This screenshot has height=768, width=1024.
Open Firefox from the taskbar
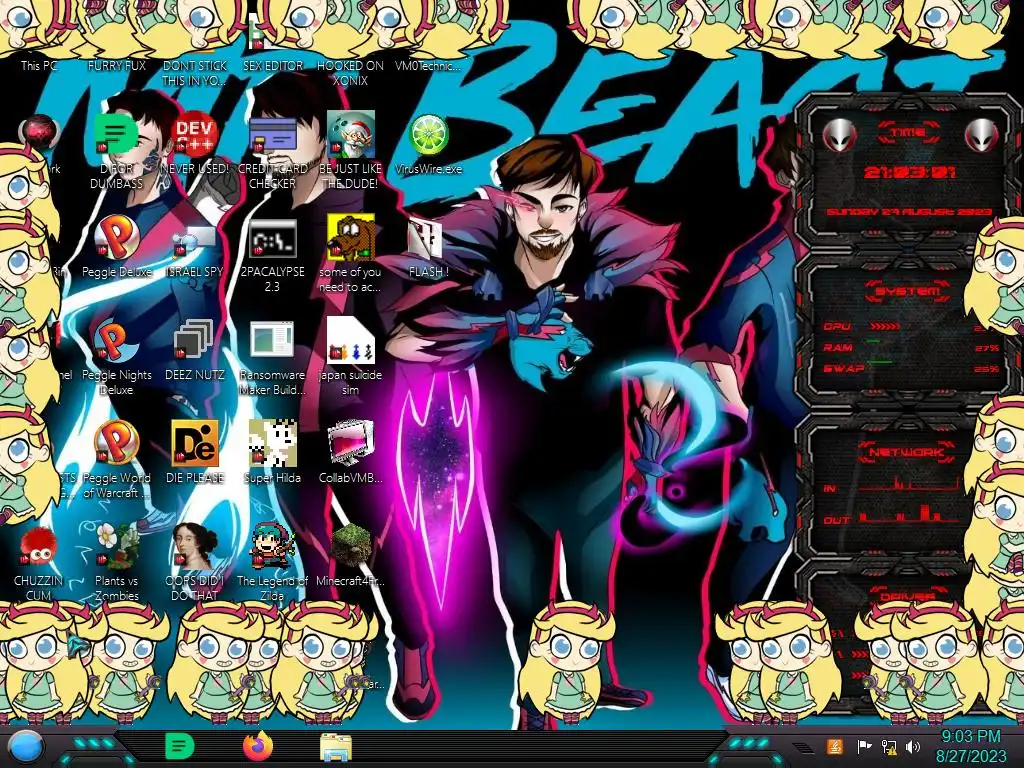[258, 746]
